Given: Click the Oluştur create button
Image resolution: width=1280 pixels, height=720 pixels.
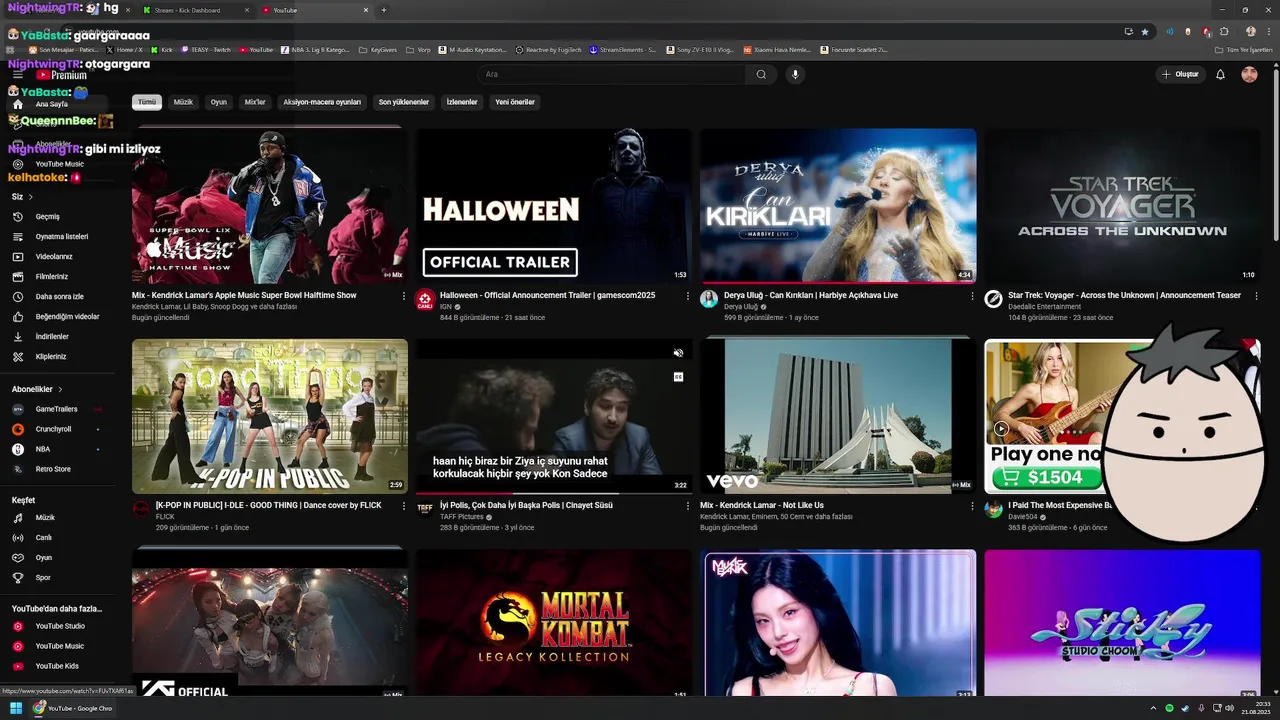Looking at the screenshot, I should (1180, 74).
